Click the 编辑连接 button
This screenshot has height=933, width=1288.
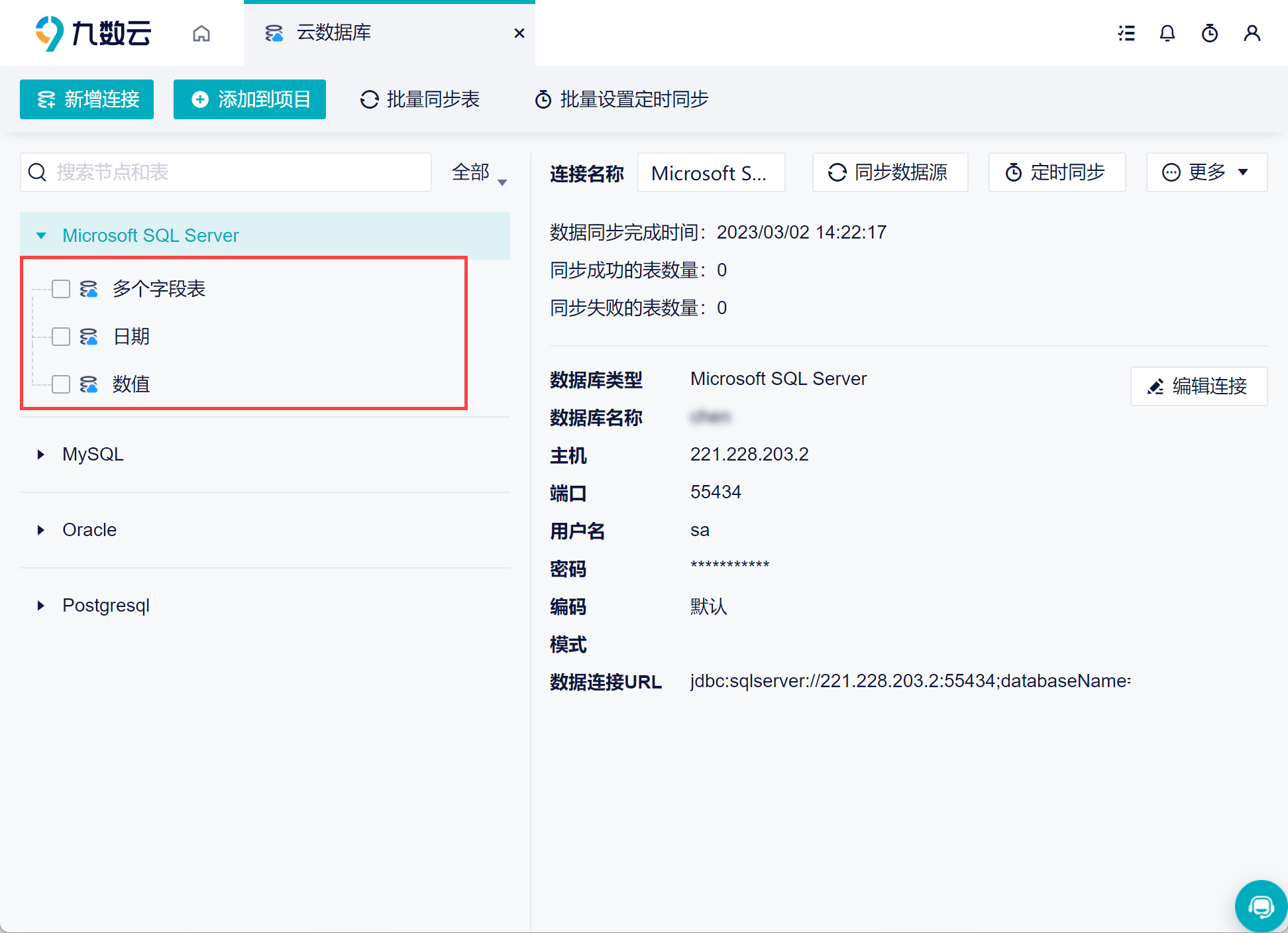click(x=1199, y=386)
